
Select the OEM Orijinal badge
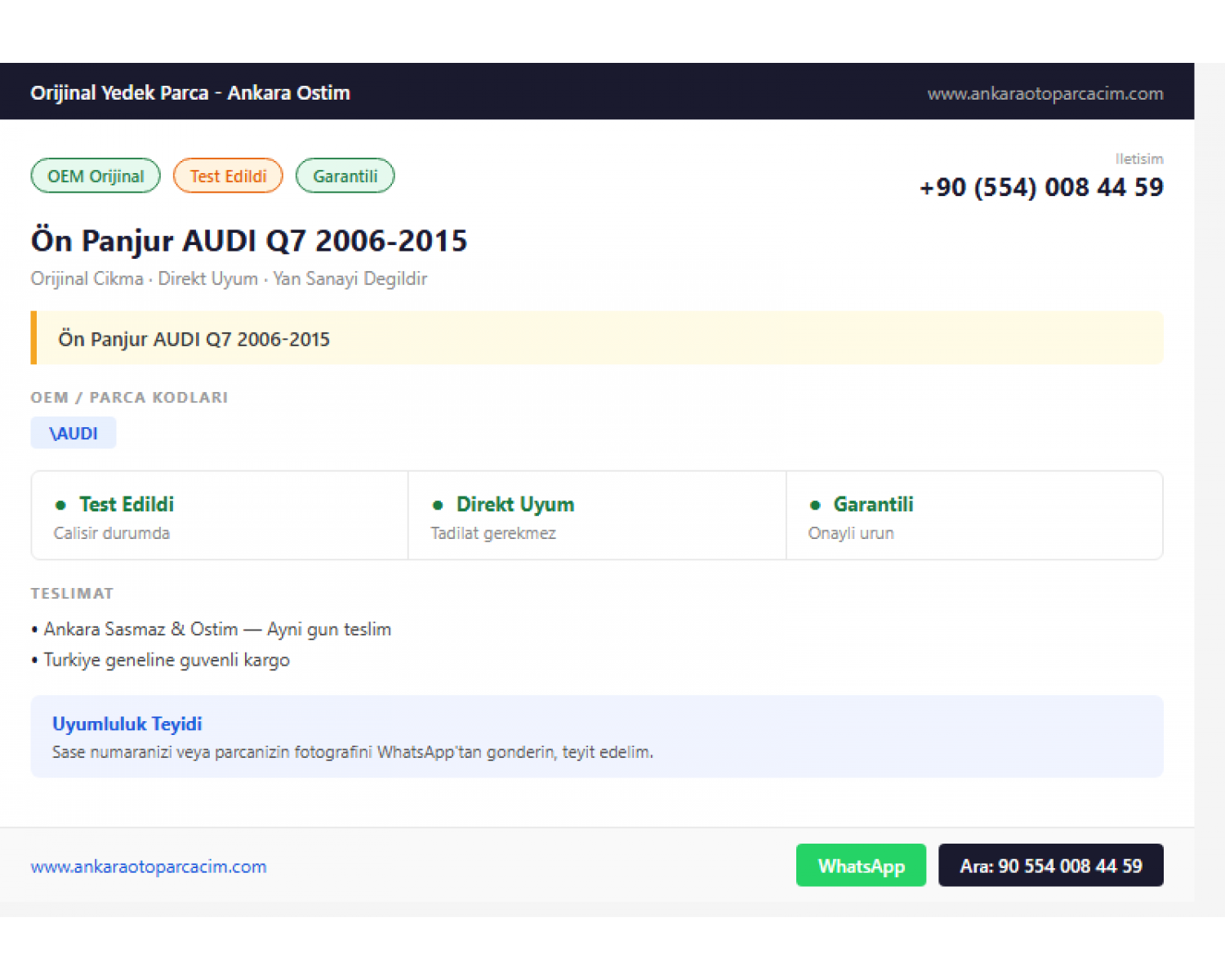[x=96, y=176]
